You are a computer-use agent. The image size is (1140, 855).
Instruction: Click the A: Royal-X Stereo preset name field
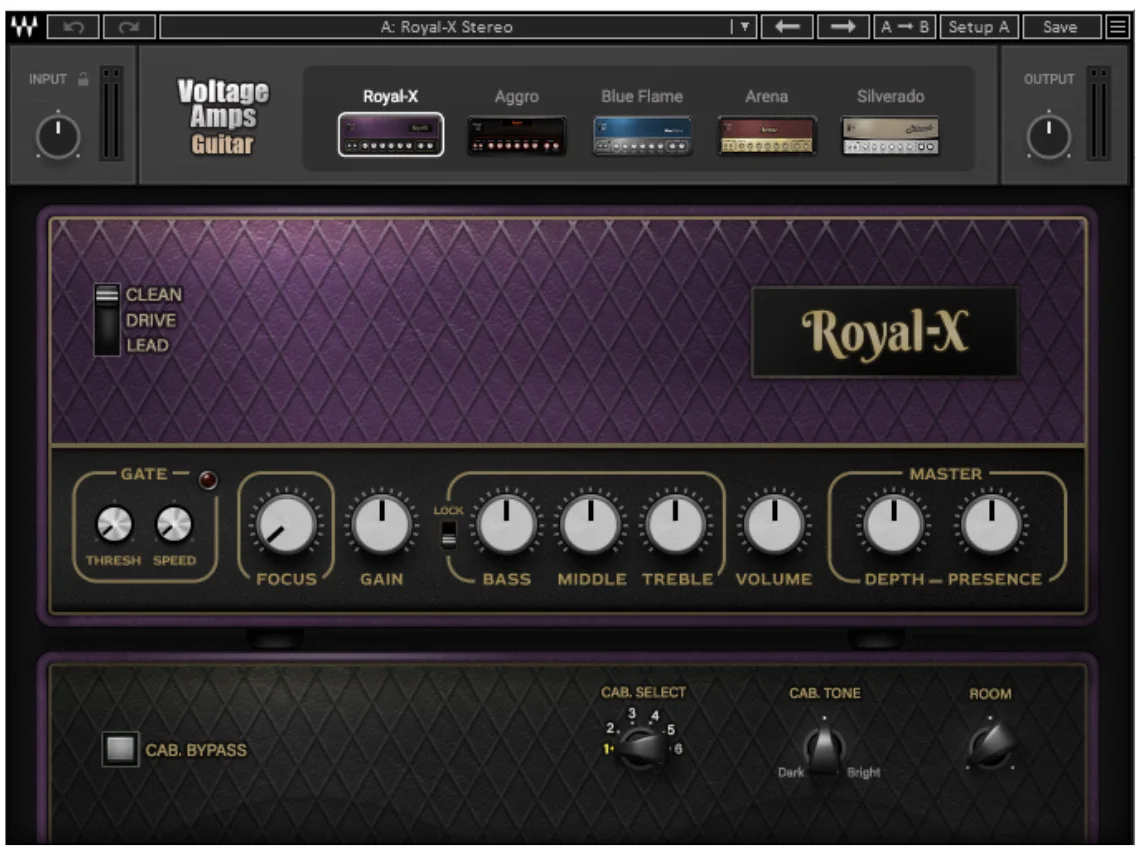pos(445,27)
